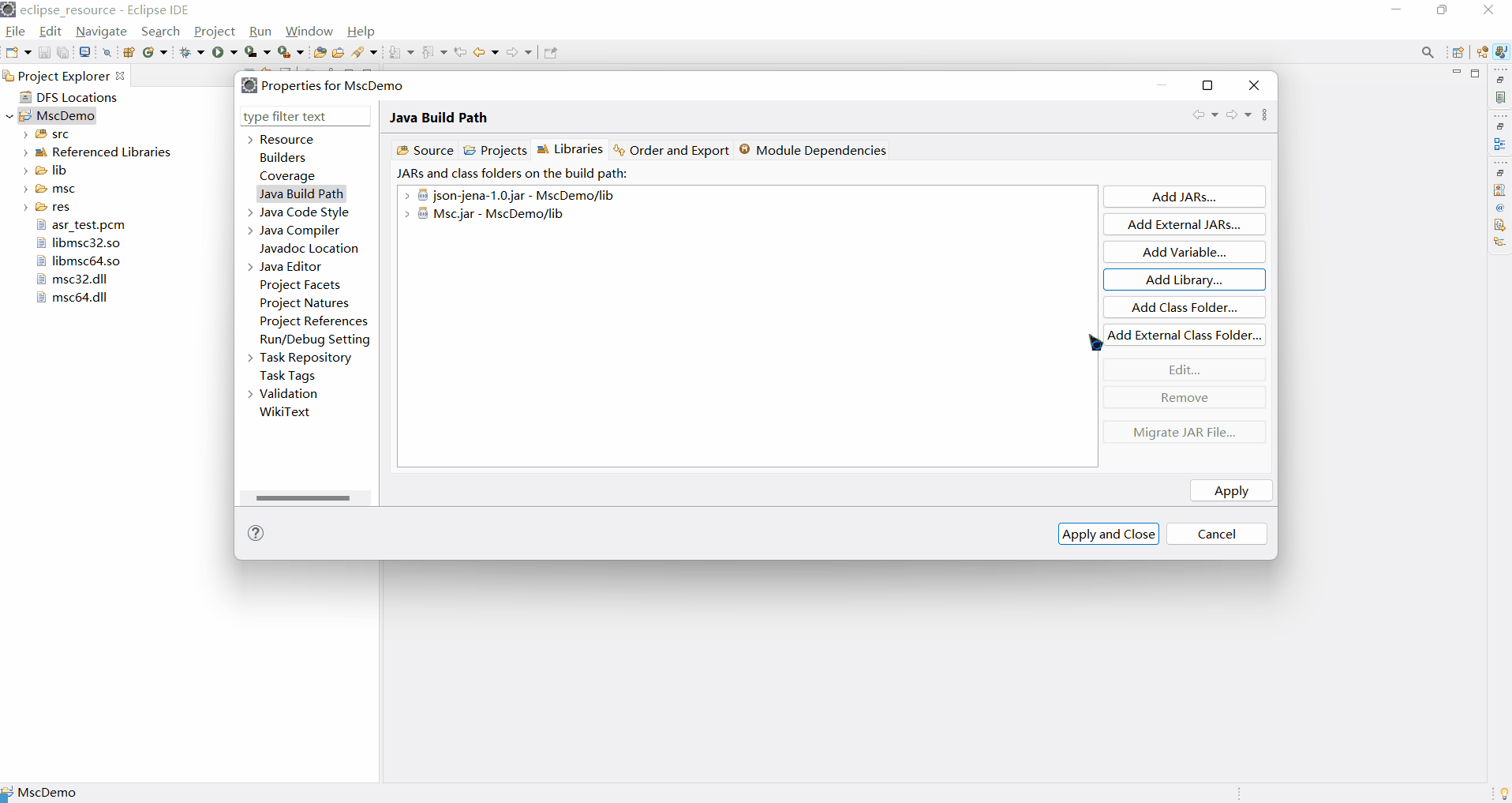1512x803 pixels.
Task: Collapse the MscDemo project node
Action: click(x=9, y=116)
